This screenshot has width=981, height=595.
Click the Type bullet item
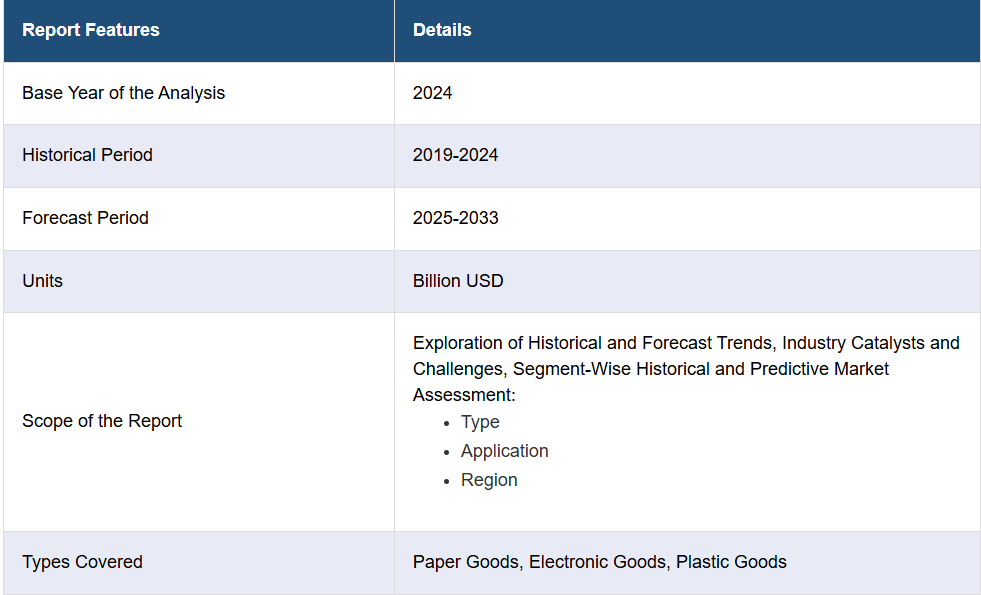click(x=480, y=422)
